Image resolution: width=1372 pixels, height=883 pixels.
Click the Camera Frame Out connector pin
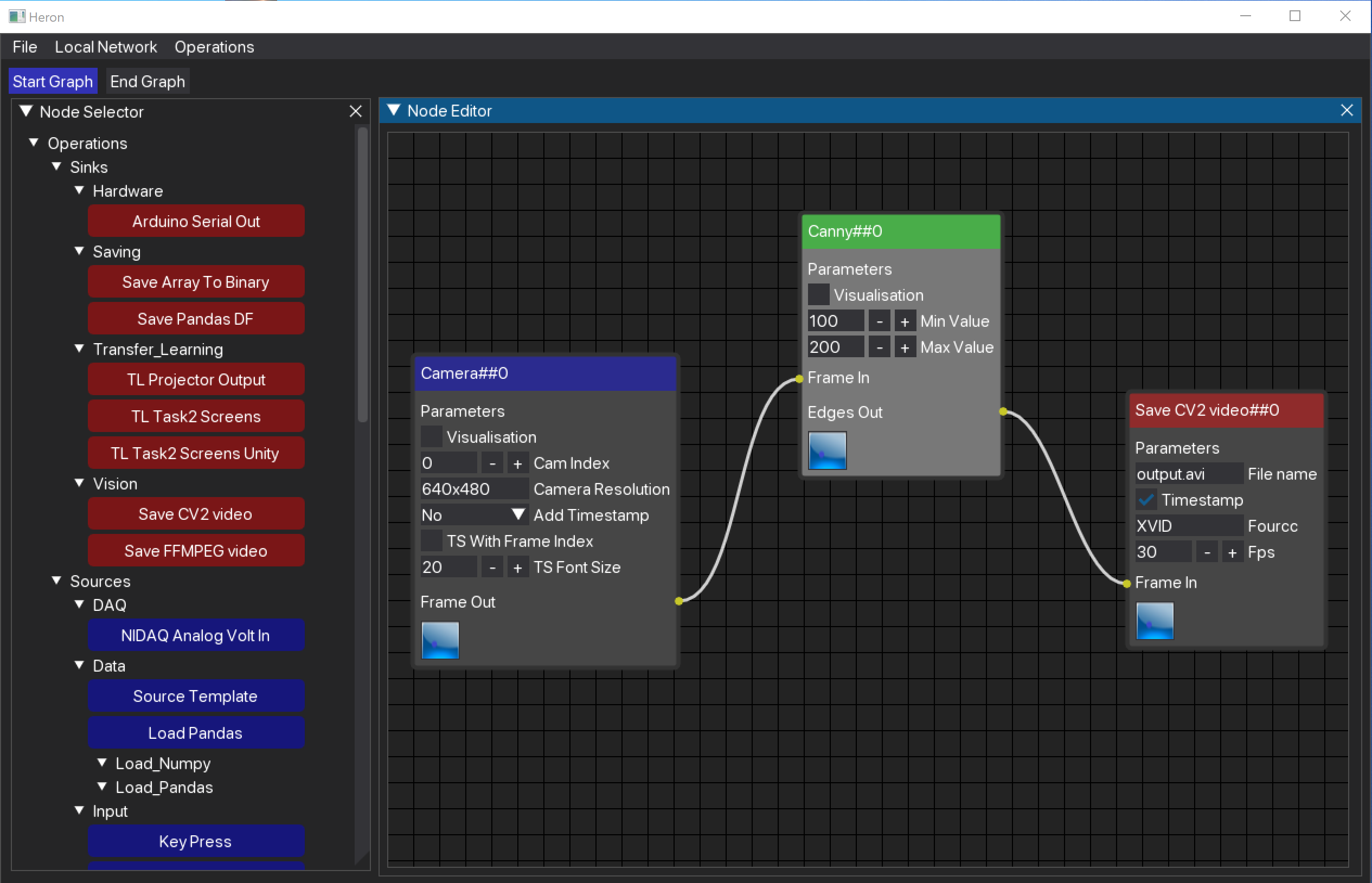point(678,601)
